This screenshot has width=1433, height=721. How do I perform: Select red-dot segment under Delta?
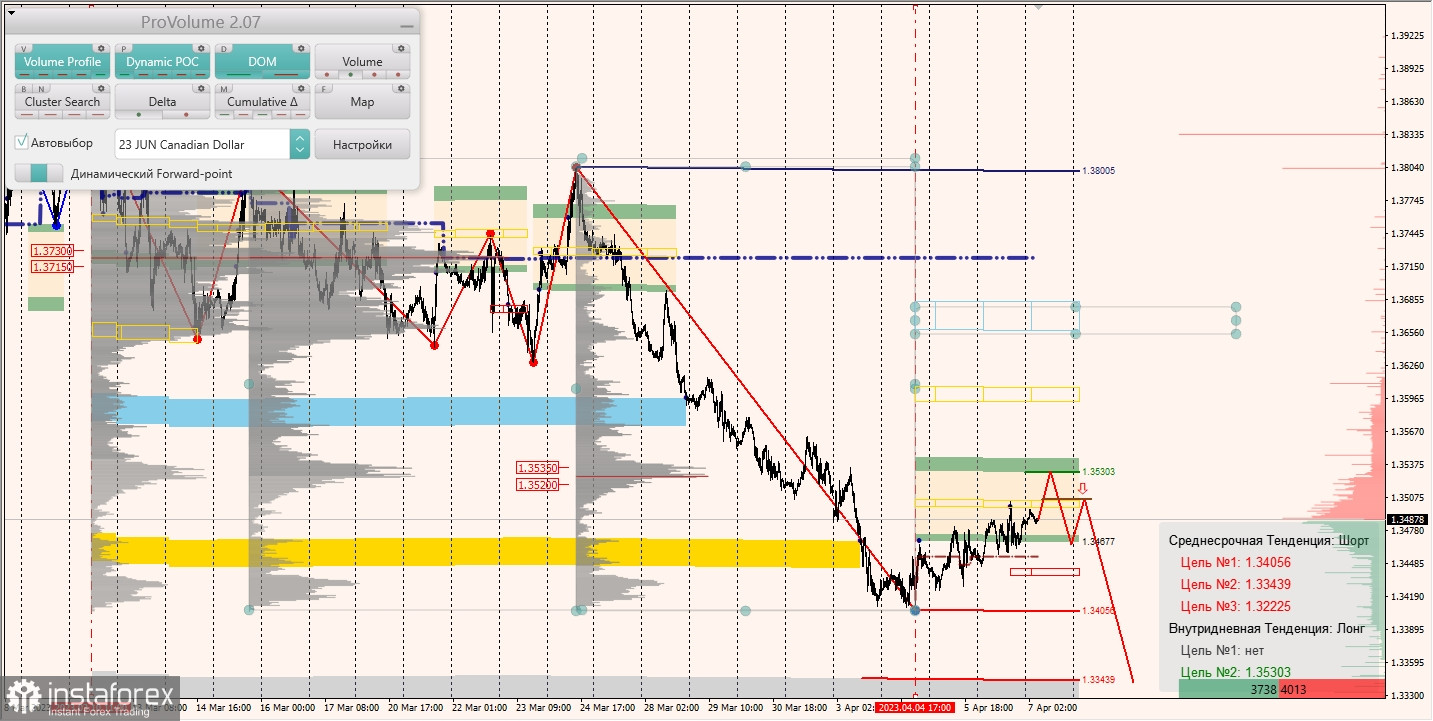(x=184, y=115)
